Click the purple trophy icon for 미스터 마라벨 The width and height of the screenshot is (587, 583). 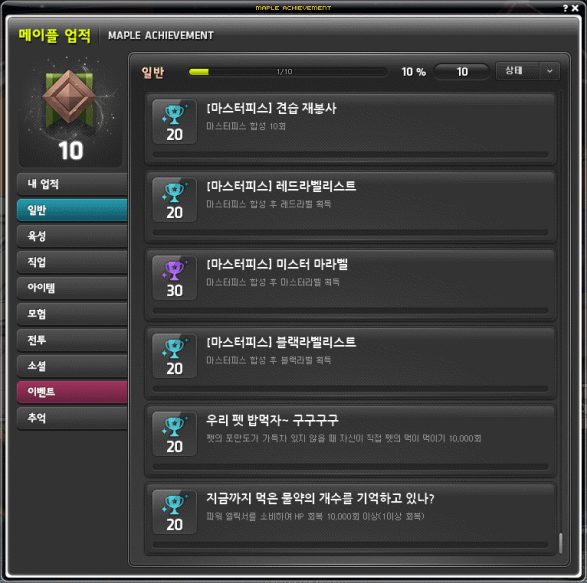pyautogui.click(x=174, y=270)
